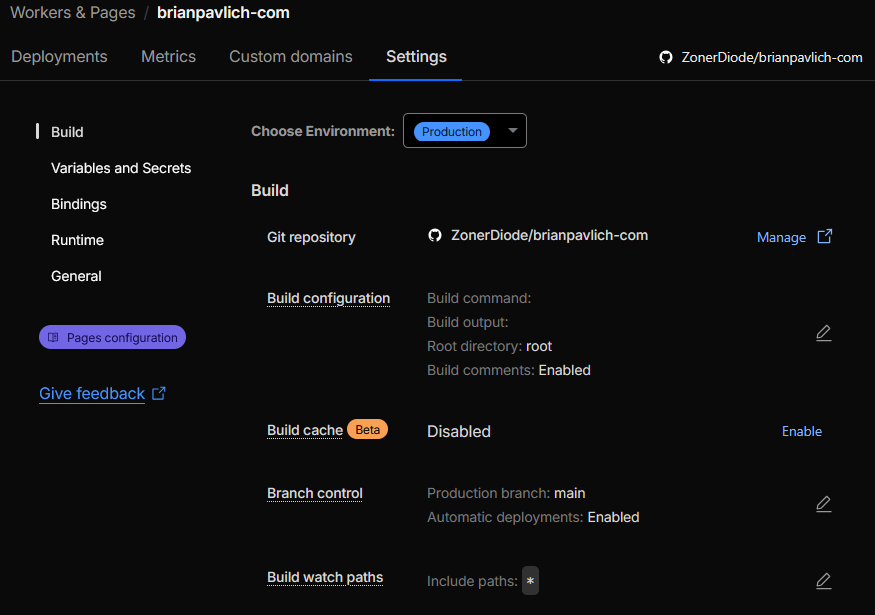875x615 pixels.
Task: Open the General settings section
Action: (75, 276)
